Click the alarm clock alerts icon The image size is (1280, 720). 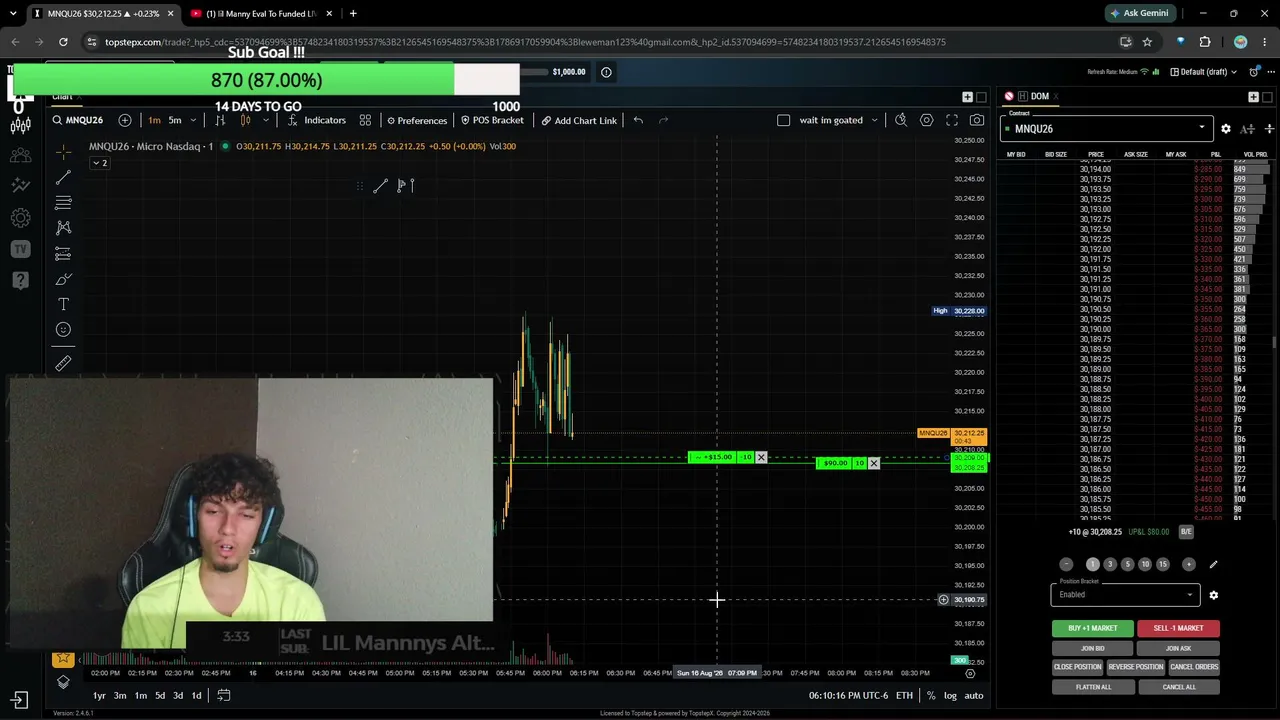(1254, 72)
